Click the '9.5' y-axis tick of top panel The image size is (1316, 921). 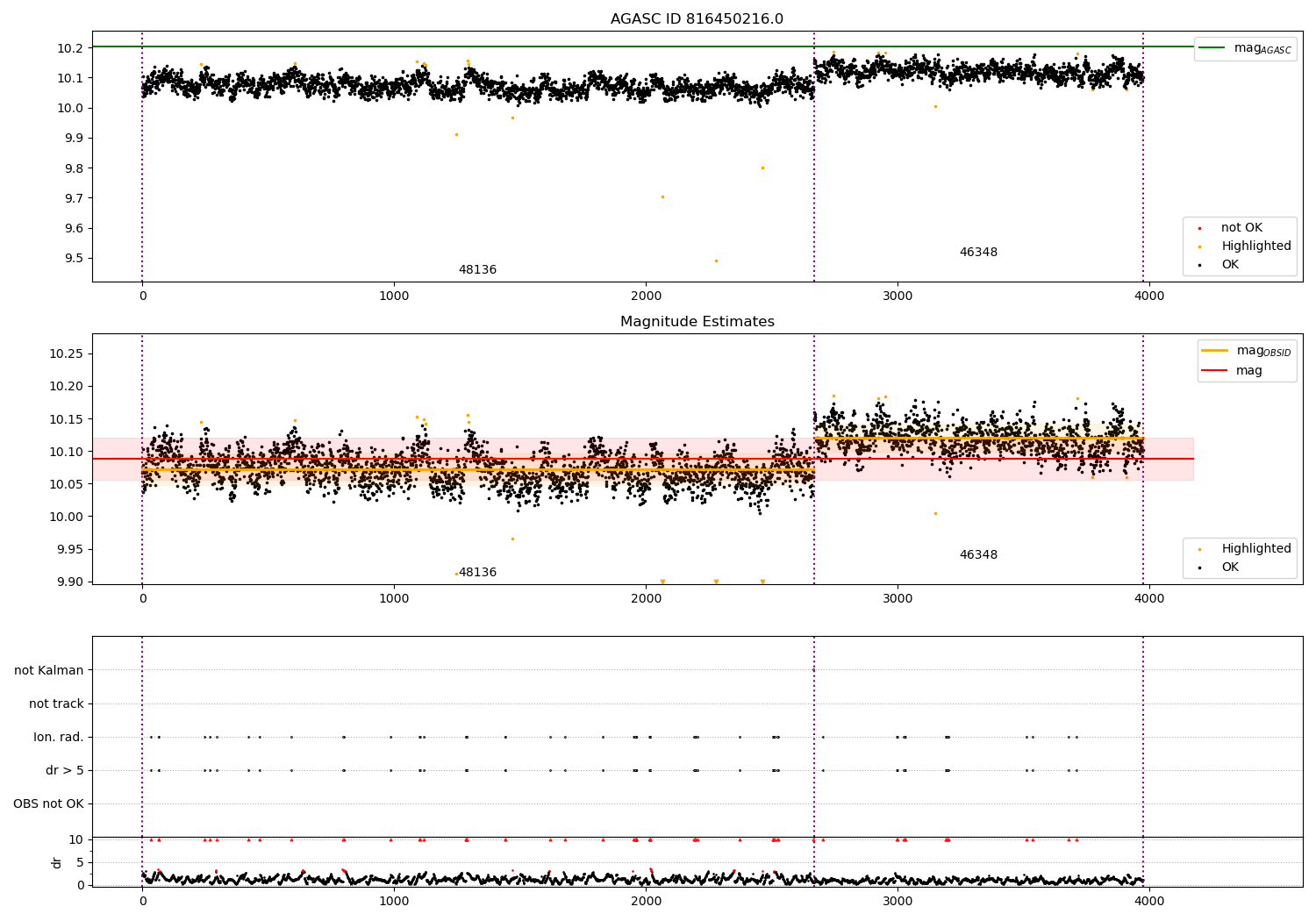75,258
